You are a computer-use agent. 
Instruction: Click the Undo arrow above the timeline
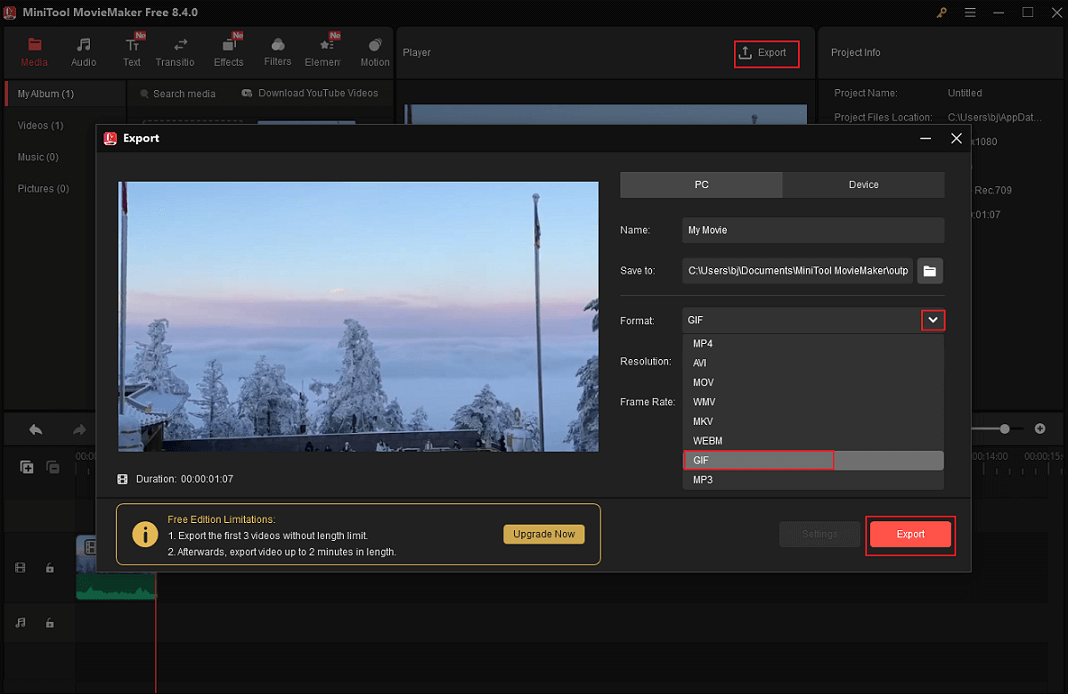coord(36,428)
